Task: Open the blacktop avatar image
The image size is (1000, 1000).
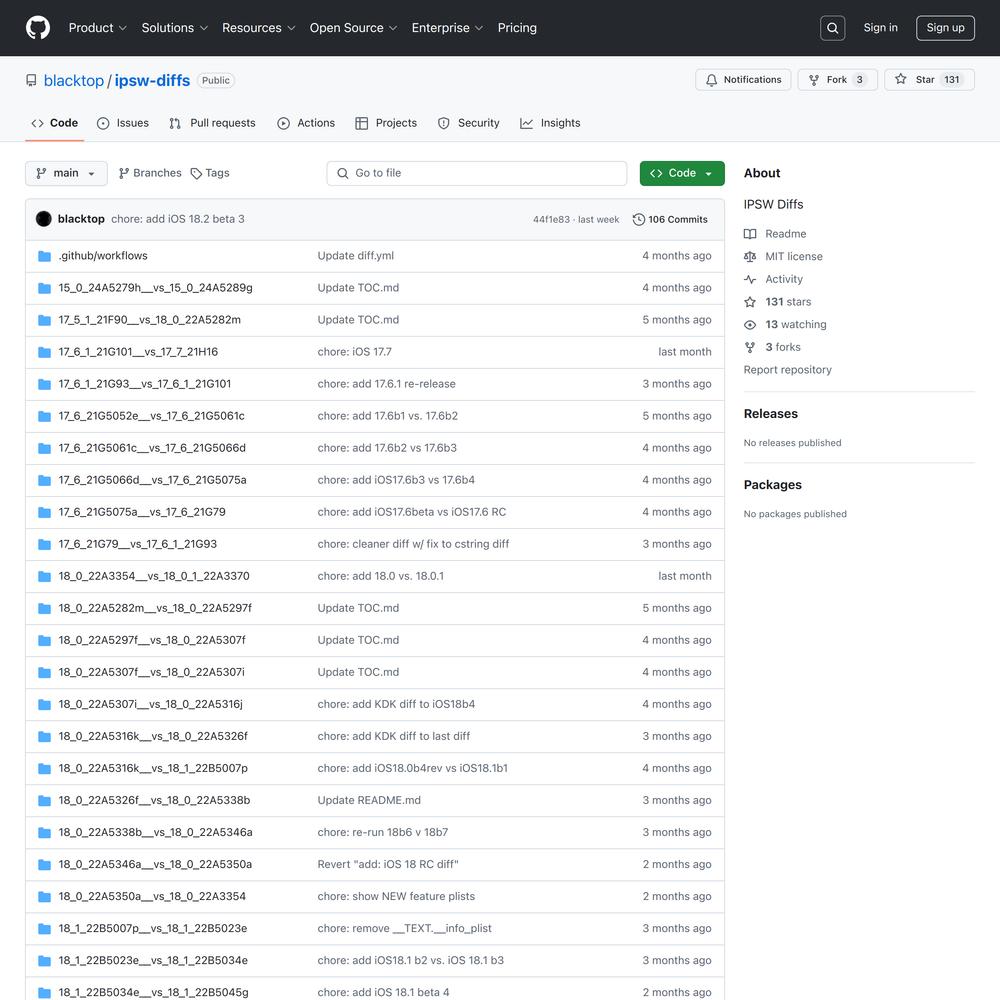Action: pos(44,219)
